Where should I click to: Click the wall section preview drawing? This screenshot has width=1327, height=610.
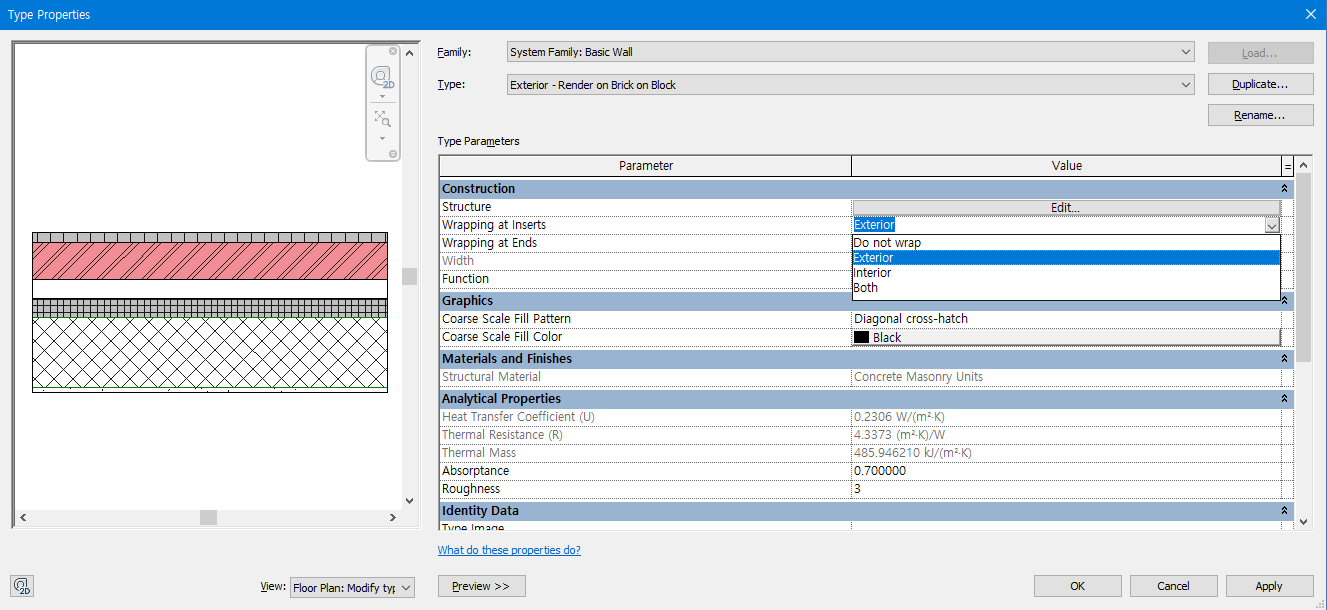[210, 312]
